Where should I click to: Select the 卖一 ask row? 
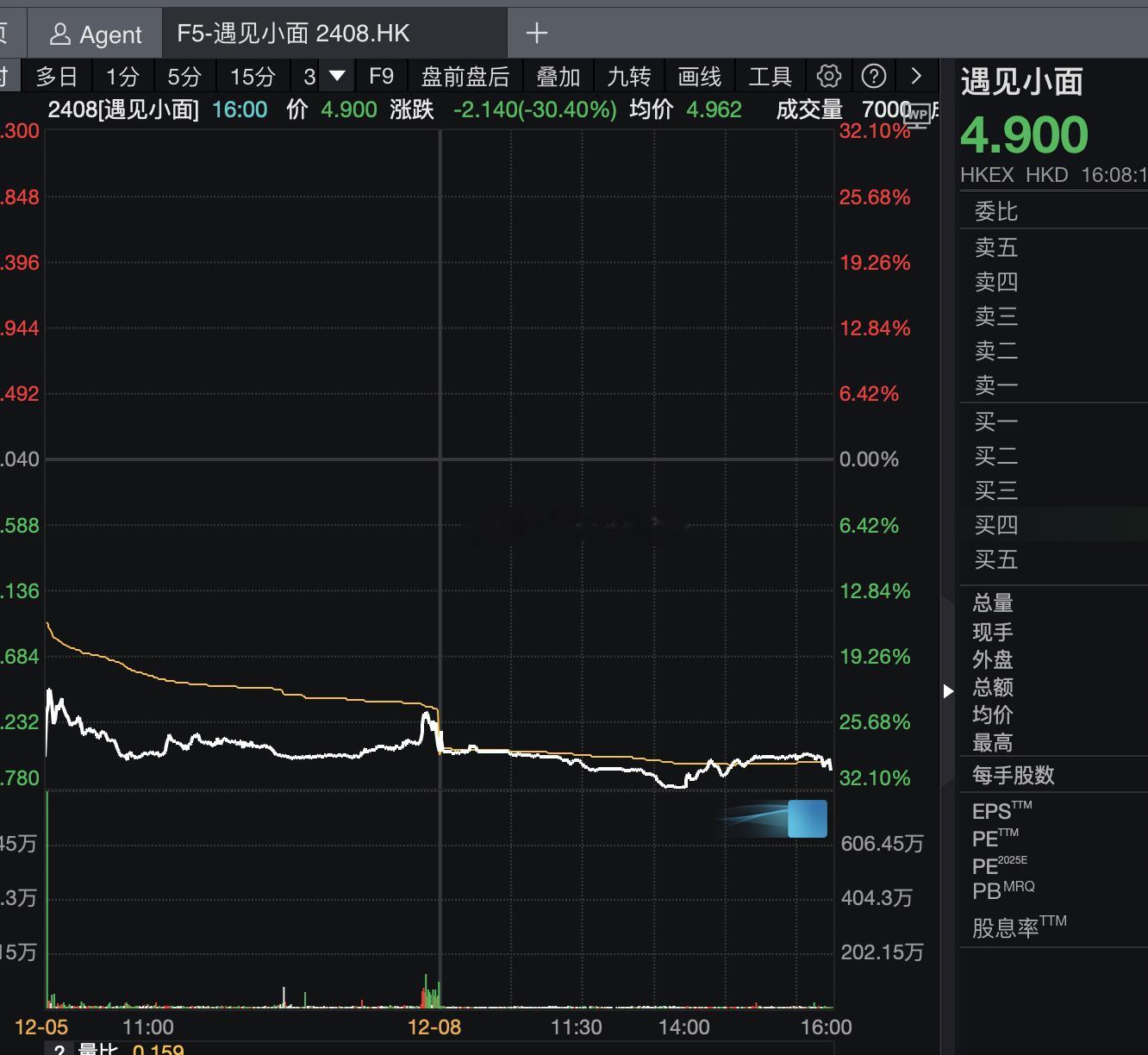(1054, 385)
